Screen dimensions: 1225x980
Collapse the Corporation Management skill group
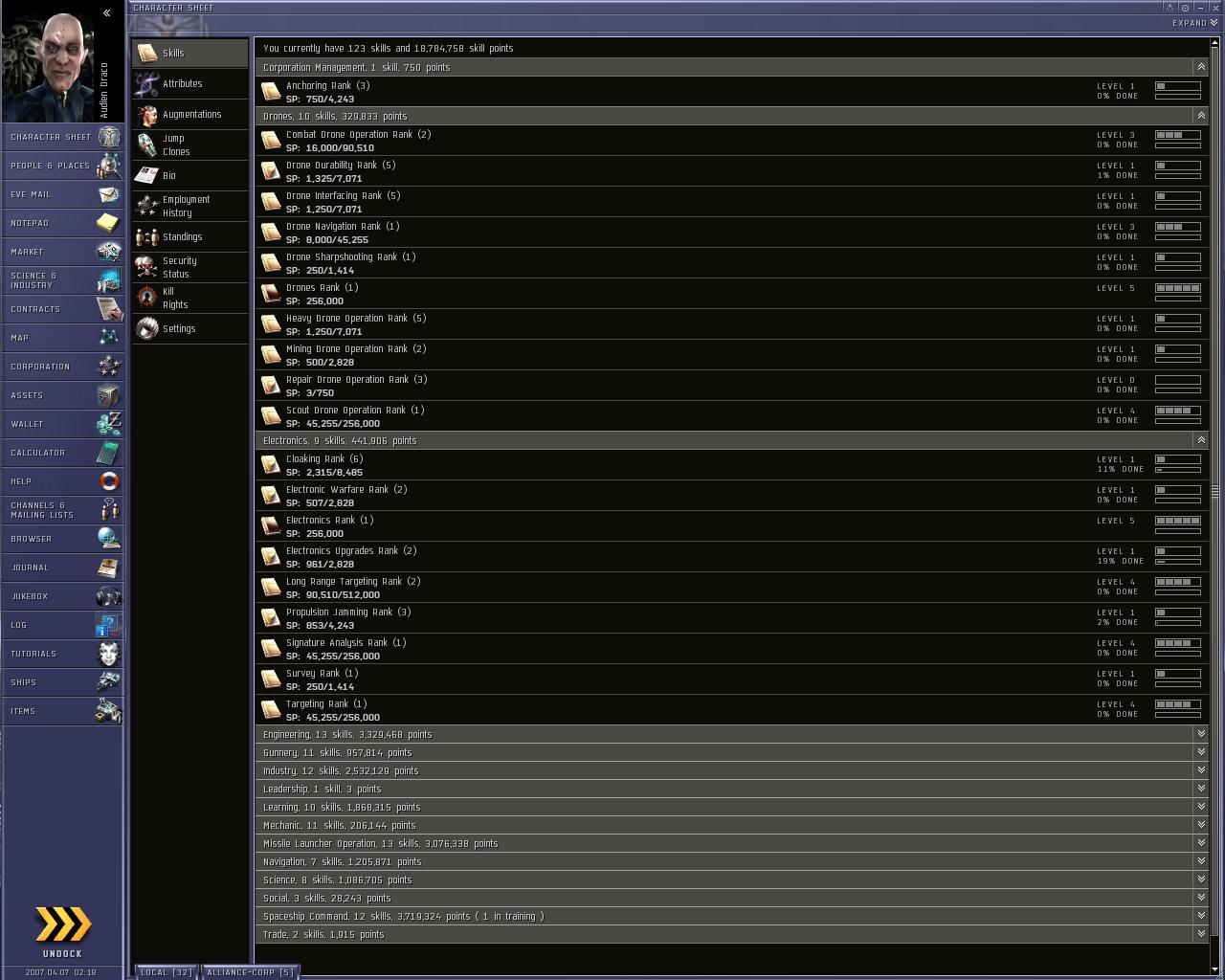(1200, 67)
